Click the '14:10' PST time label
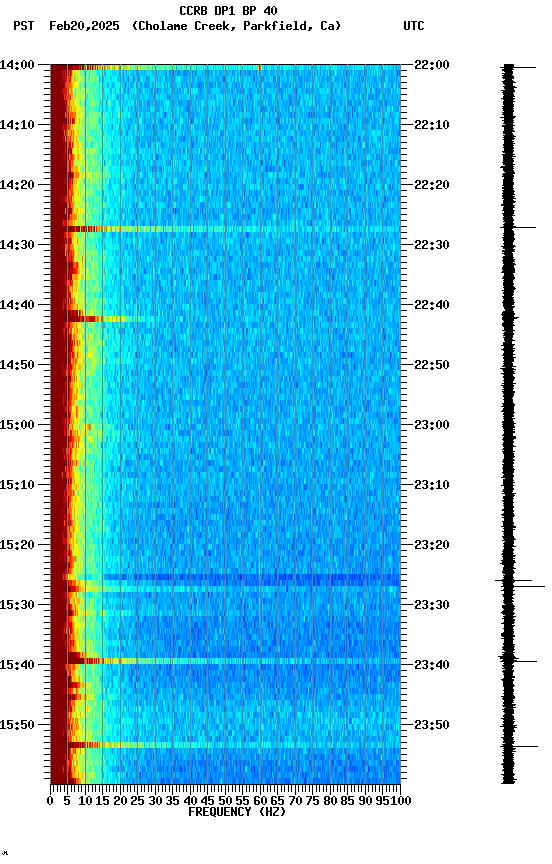The height and width of the screenshot is (864, 552). [17, 125]
